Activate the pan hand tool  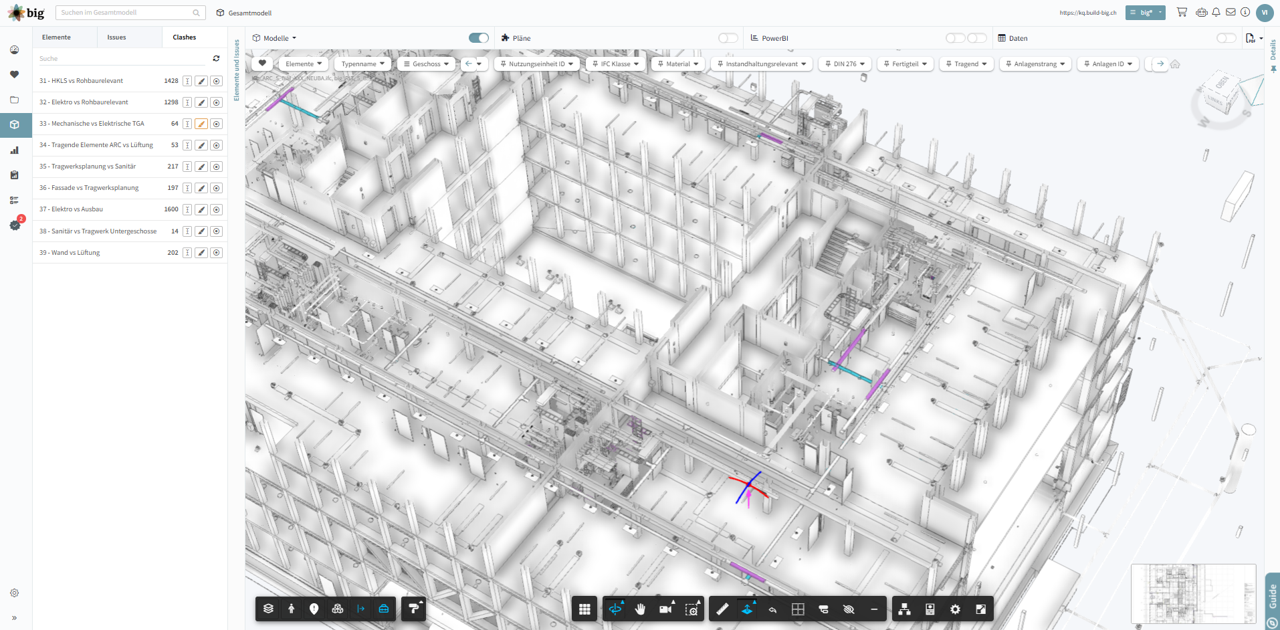click(640, 609)
